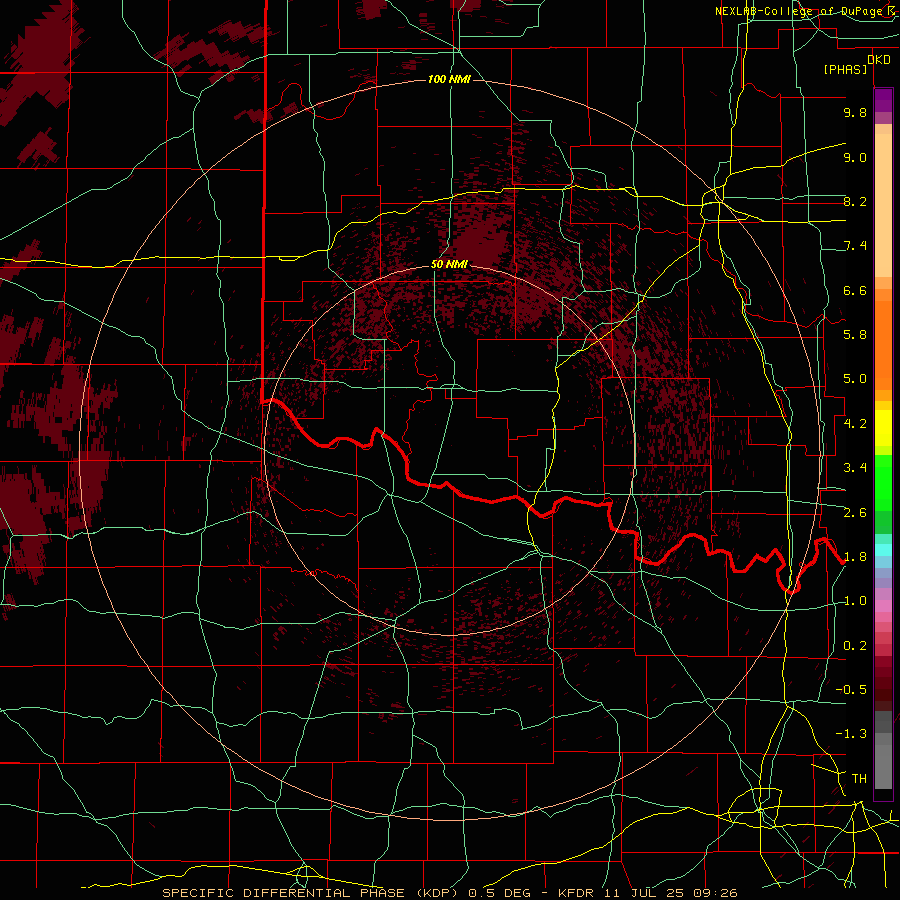Click the "100 NMI" range ring label

pyautogui.click(x=449, y=79)
